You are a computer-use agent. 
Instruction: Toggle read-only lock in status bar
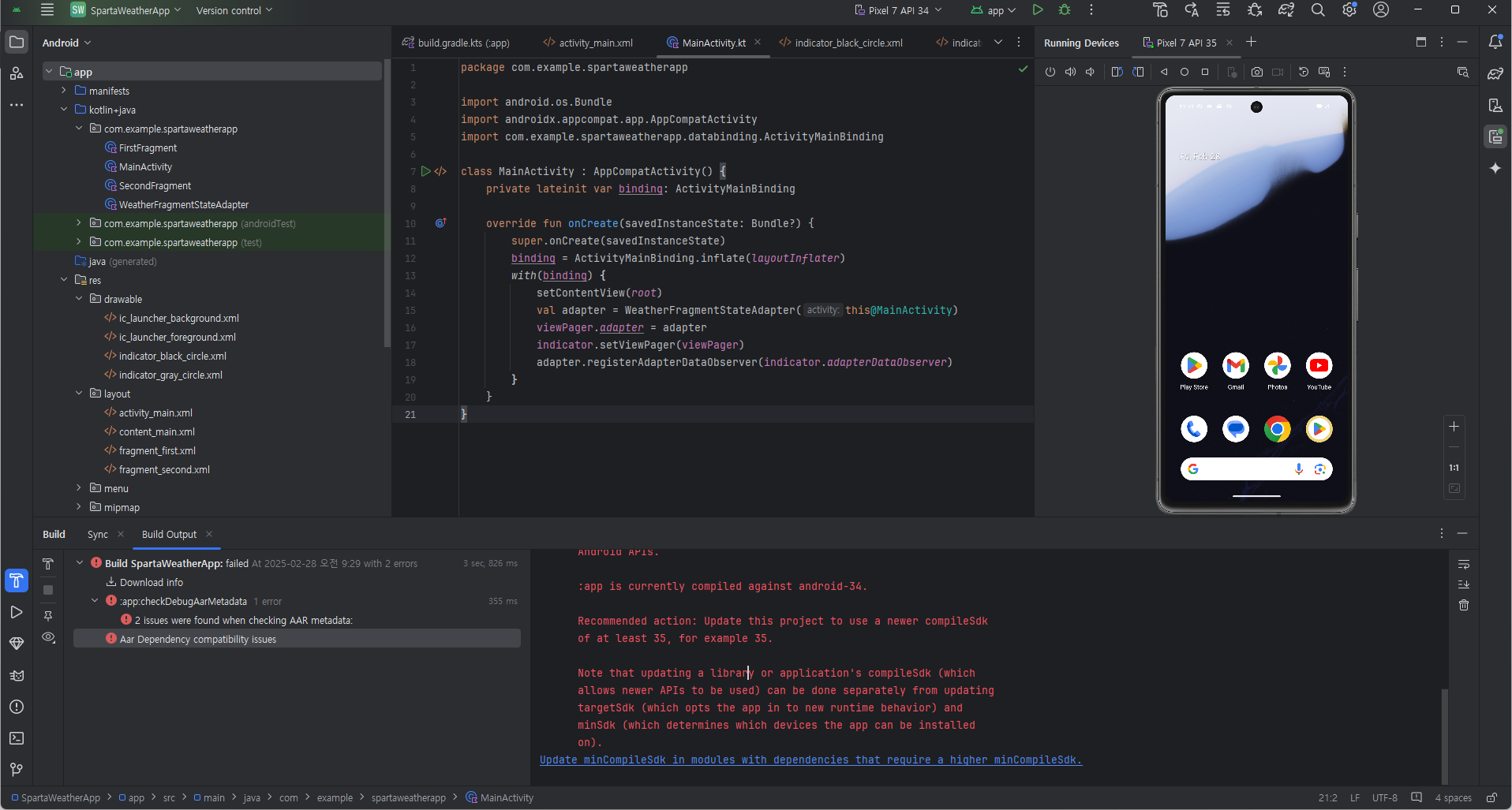point(1491,797)
